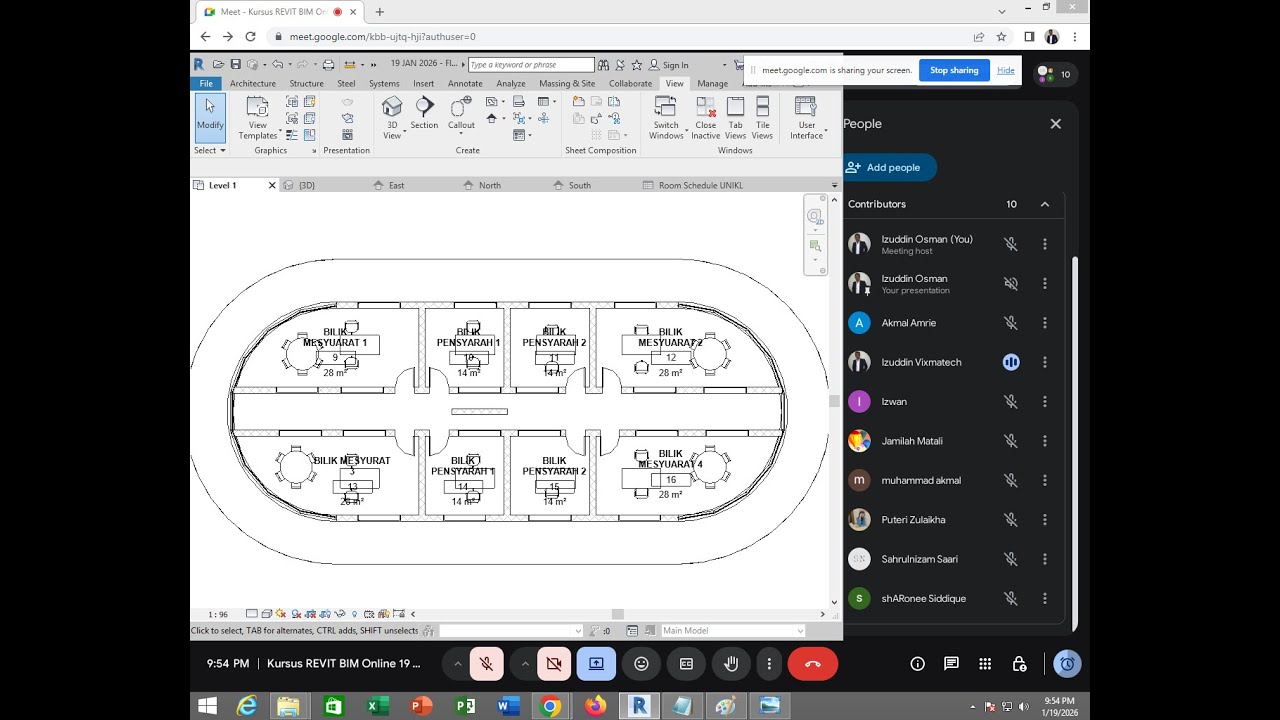Open audio settings arrow beside microphone
The width and height of the screenshot is (1280, 720).
click(458, 663)
